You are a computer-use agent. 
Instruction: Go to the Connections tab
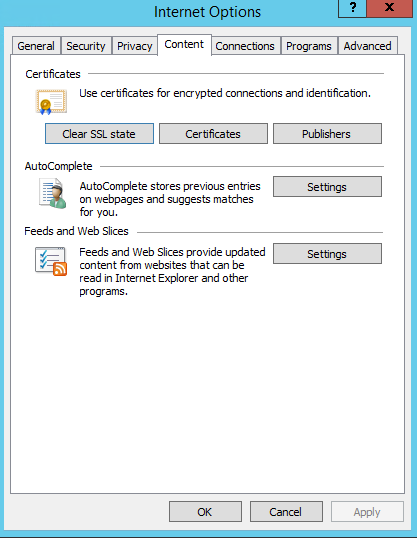(x=245, y=46)
